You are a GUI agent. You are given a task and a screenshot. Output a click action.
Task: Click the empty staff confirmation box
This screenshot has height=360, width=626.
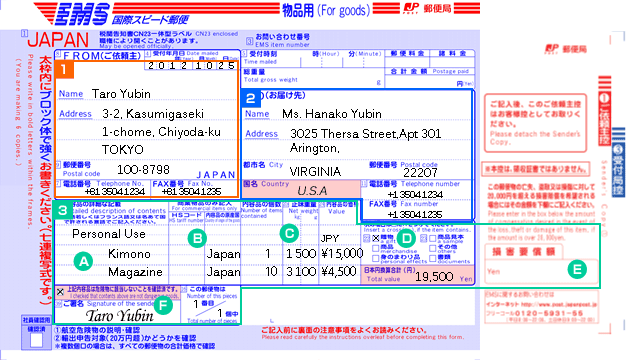pyautogui.click(x=36, y=340)
